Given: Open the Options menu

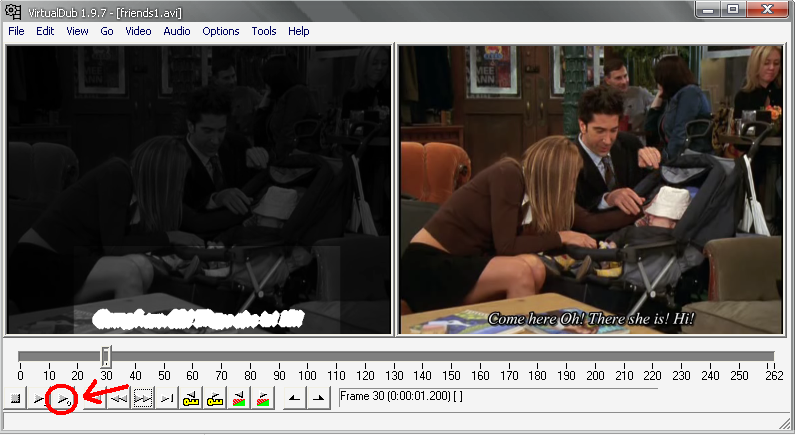Looking at the screenshot, I should coord(221,31).
